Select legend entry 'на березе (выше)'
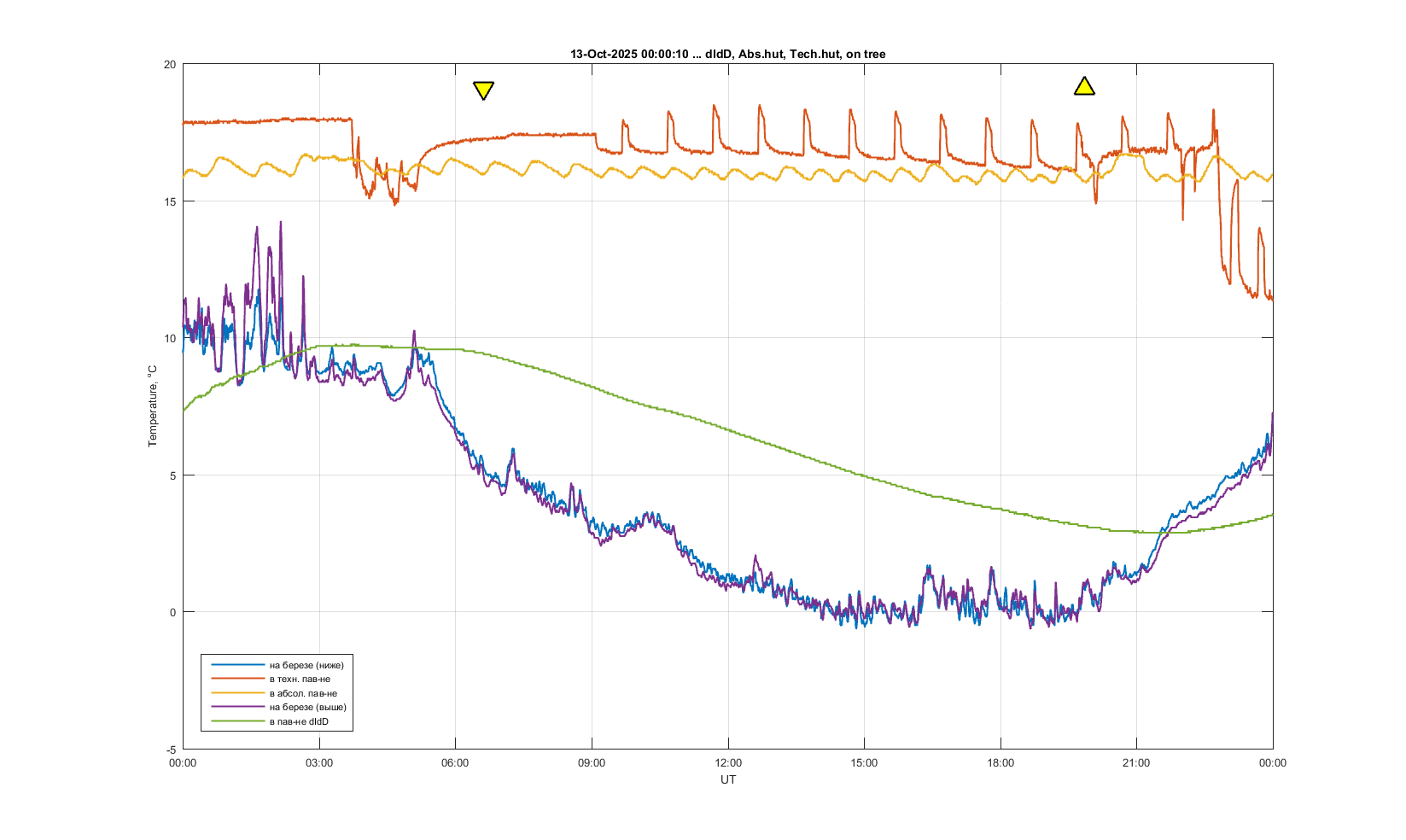Screen dimensions: 1406x840 (x=307, y=707)
